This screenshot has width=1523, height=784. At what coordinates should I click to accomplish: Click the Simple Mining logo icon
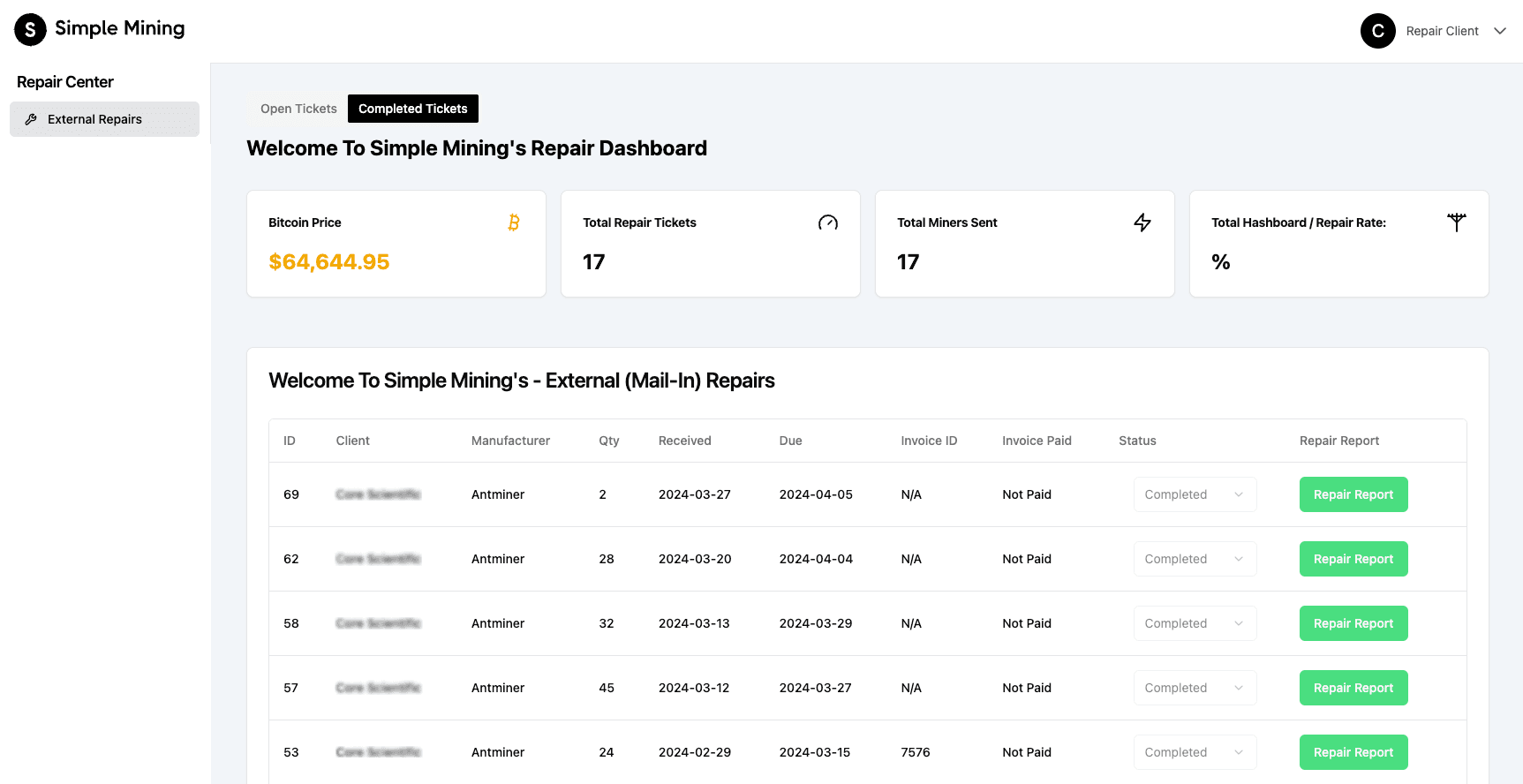(30, 29)
